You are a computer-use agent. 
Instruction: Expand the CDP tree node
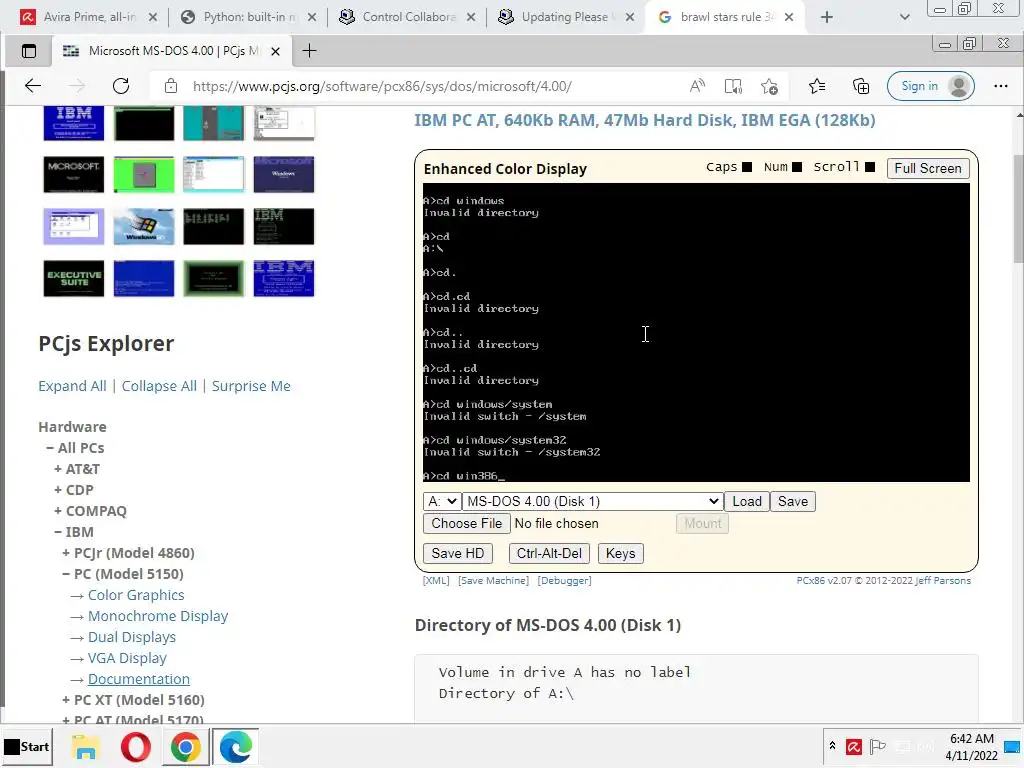(x=58, y=490)
